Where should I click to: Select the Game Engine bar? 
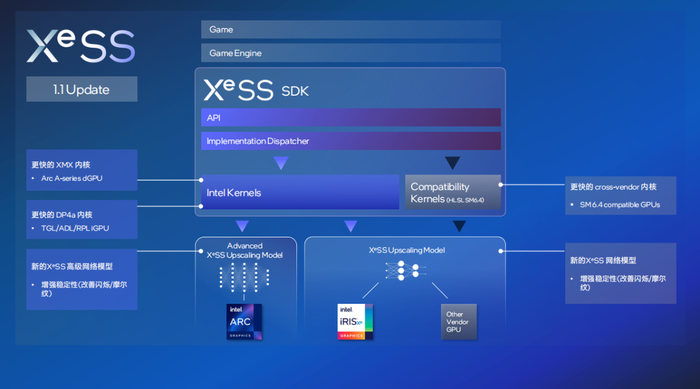click(x=351, y=53)
